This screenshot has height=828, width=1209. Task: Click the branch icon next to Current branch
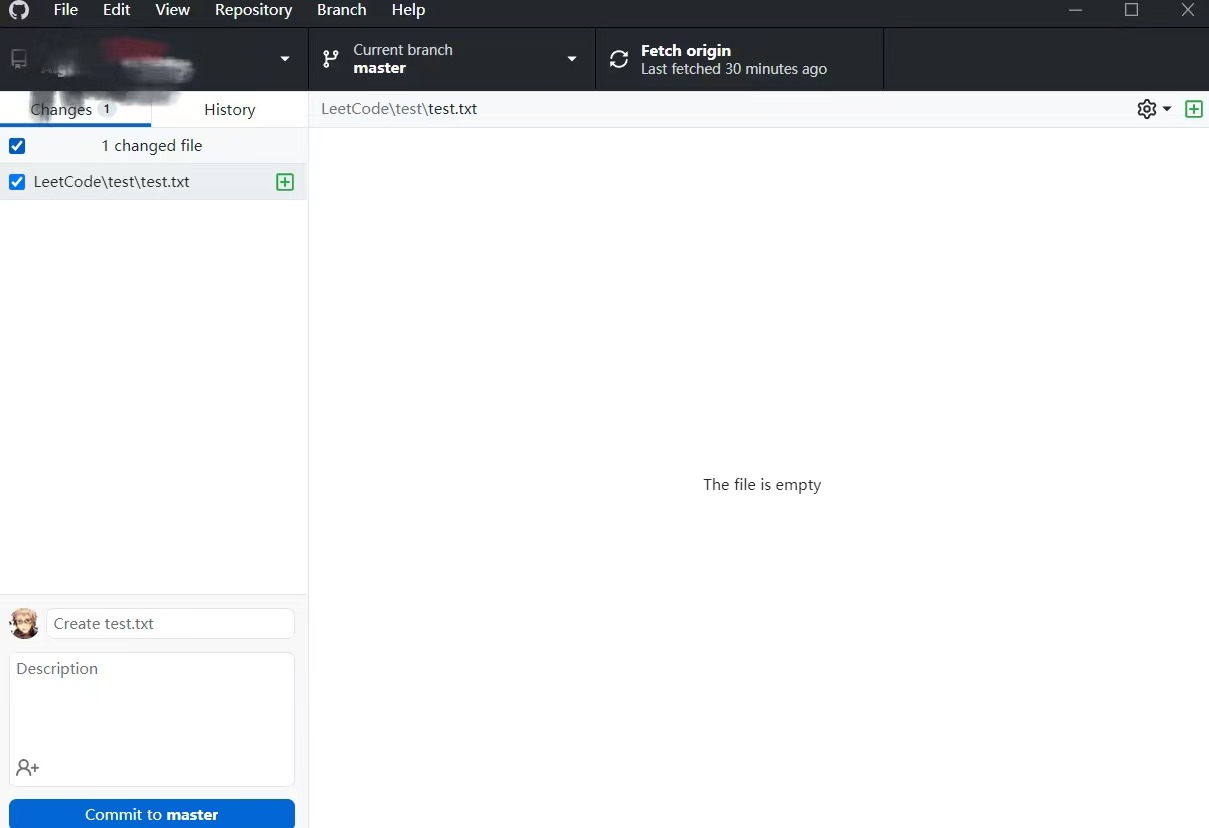pyautogui.click(x=330, y=58)
